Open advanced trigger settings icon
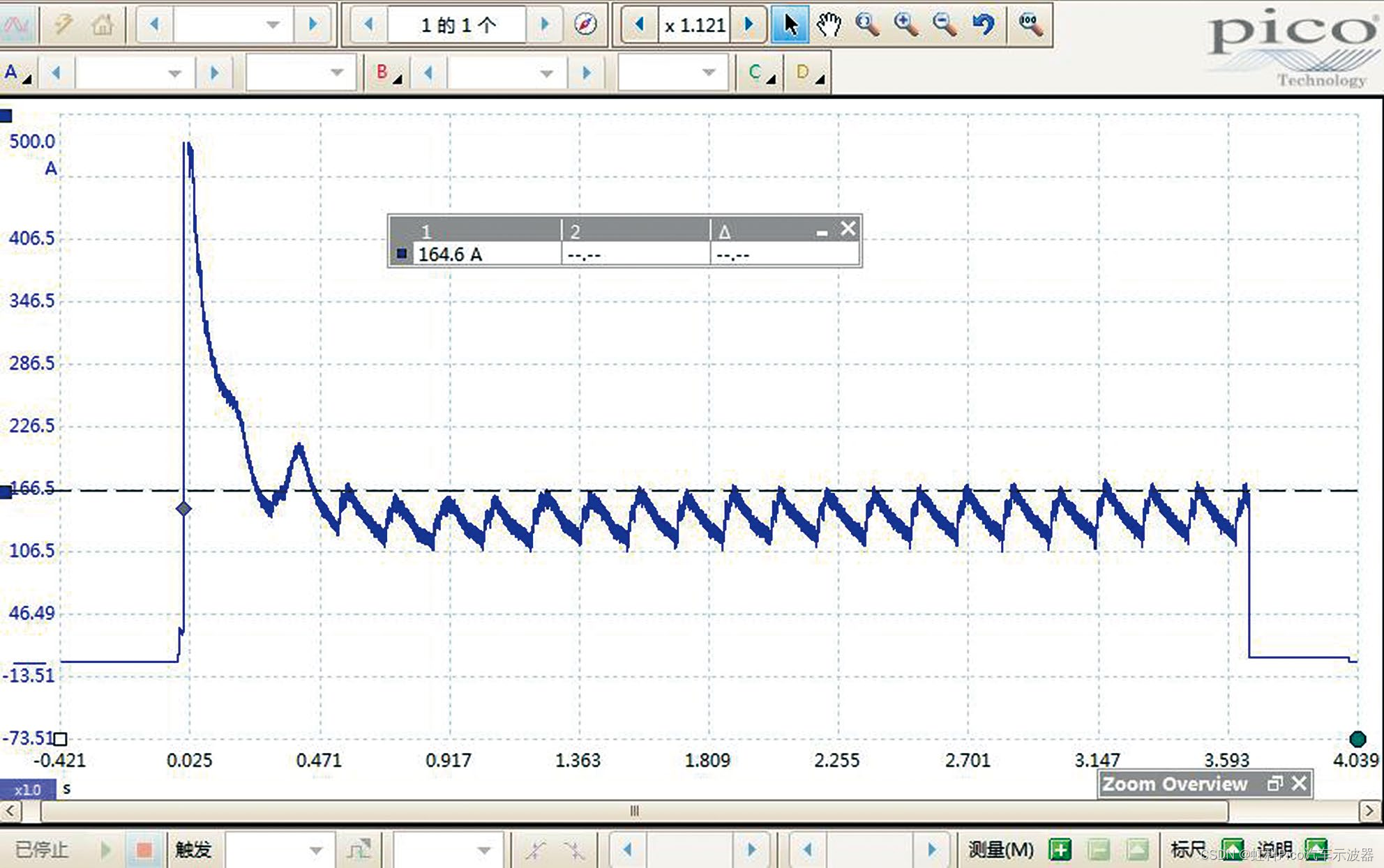Screen dimensions: 1384x868 (x=359, y=850)
